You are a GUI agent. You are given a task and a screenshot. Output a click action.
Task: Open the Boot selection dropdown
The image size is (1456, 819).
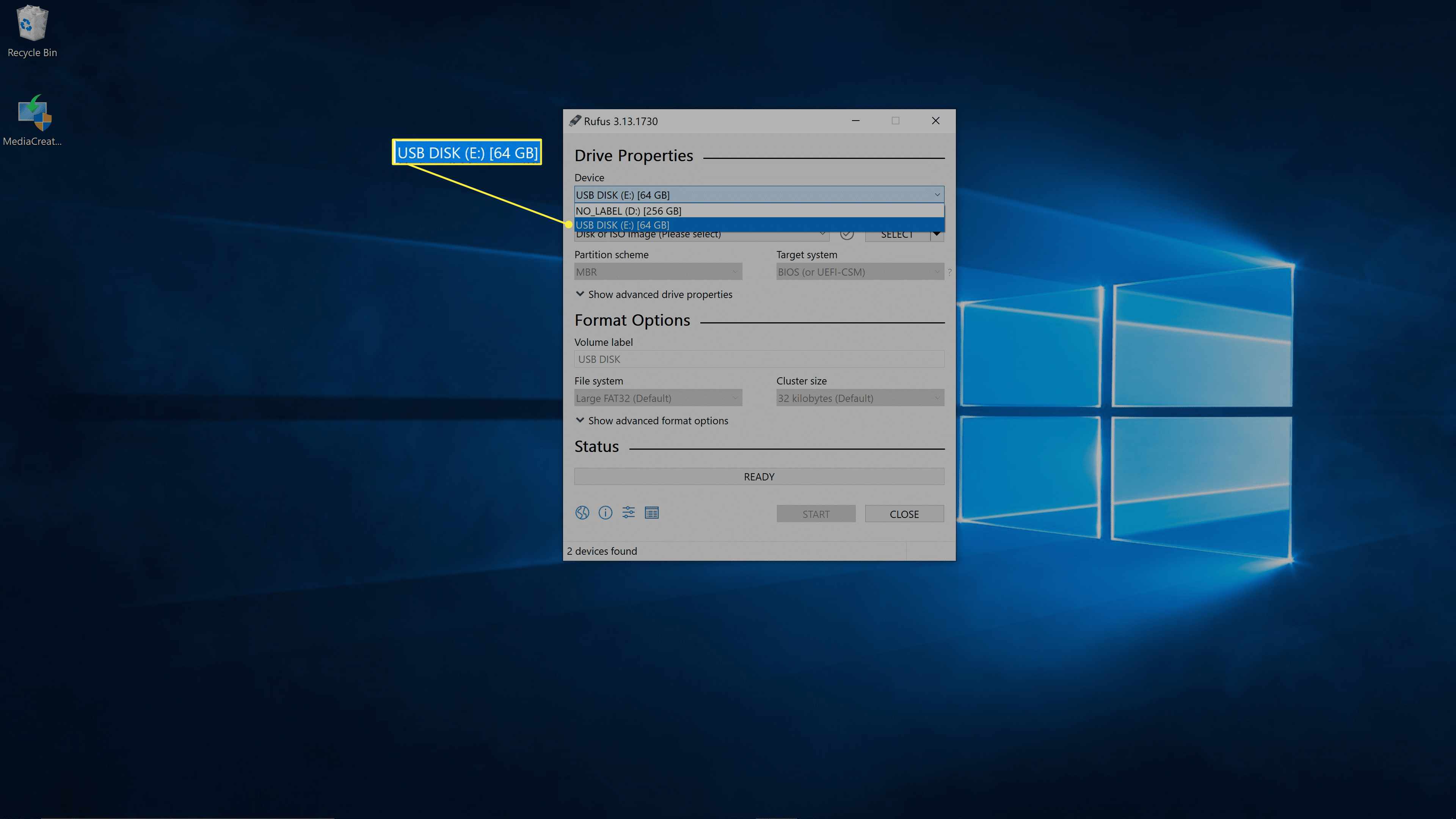coord(701,235)
